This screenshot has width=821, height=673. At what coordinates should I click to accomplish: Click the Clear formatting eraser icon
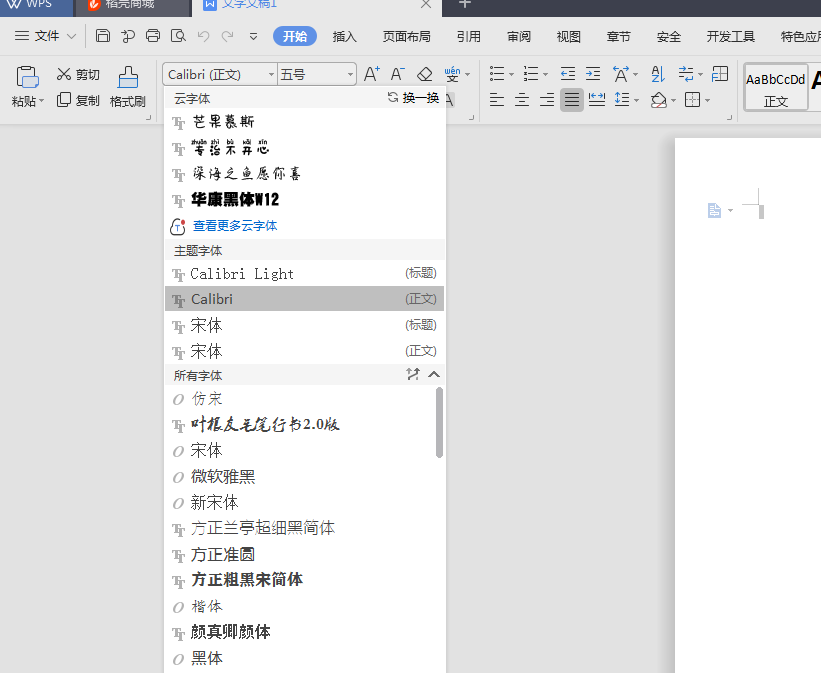click(425, 74)
